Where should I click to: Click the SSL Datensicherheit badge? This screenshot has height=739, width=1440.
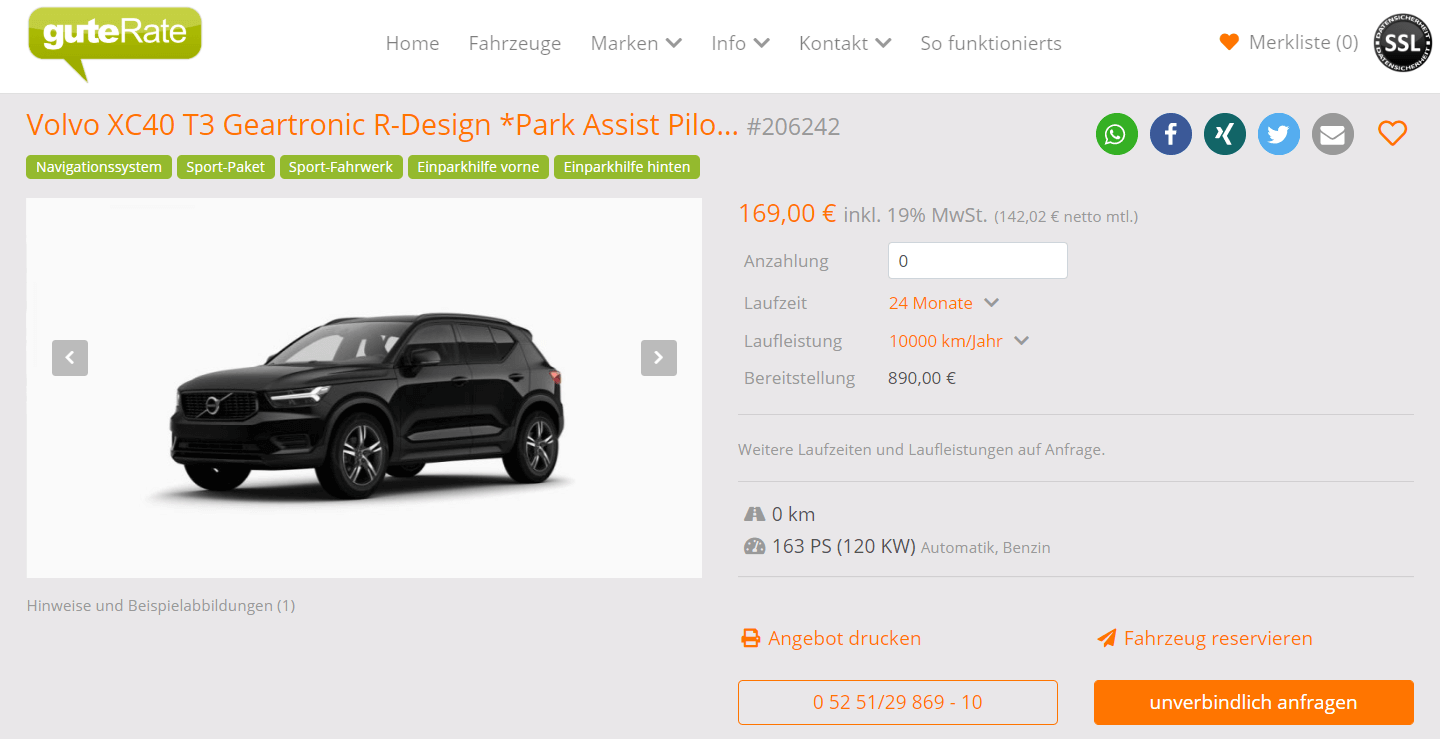(1402, 43)
